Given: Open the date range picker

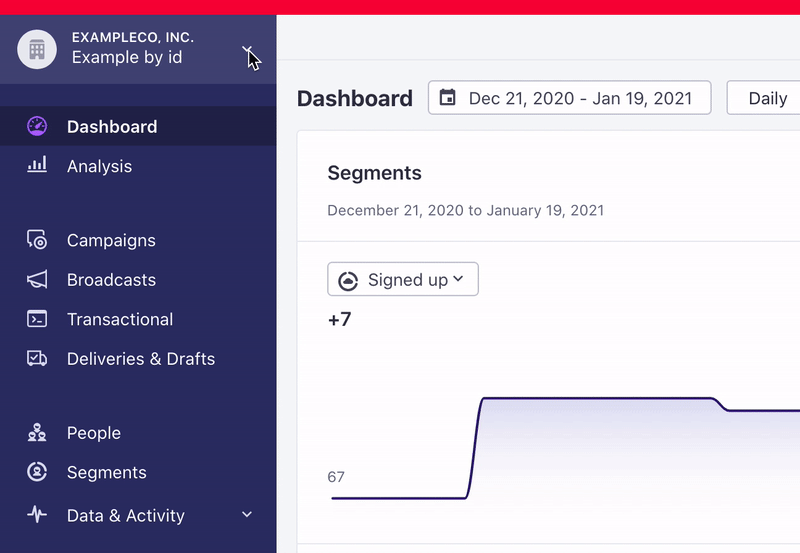Looking at the screenshot, I should (569, 98).
